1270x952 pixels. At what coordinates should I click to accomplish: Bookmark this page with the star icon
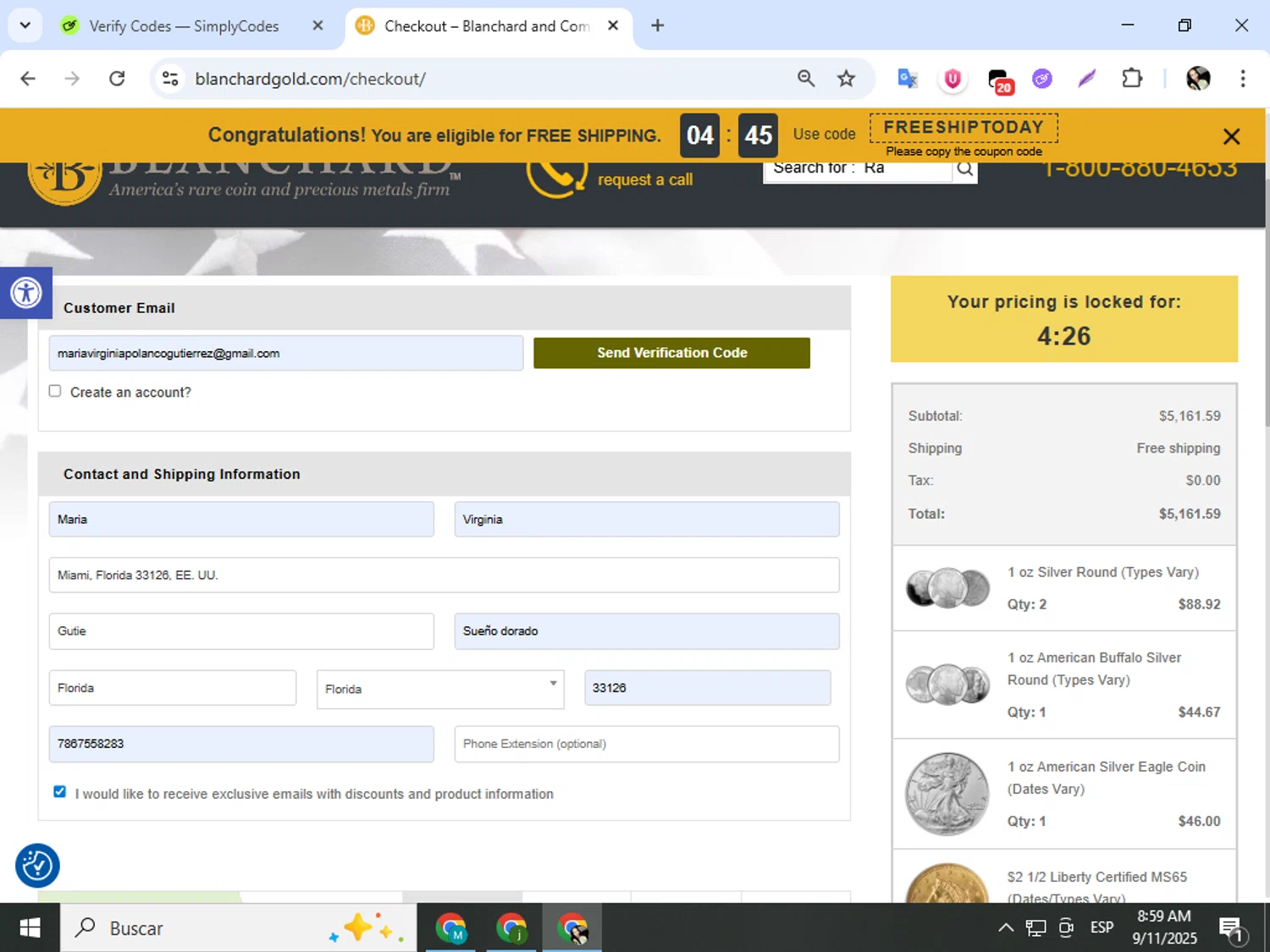pos(846,79)
